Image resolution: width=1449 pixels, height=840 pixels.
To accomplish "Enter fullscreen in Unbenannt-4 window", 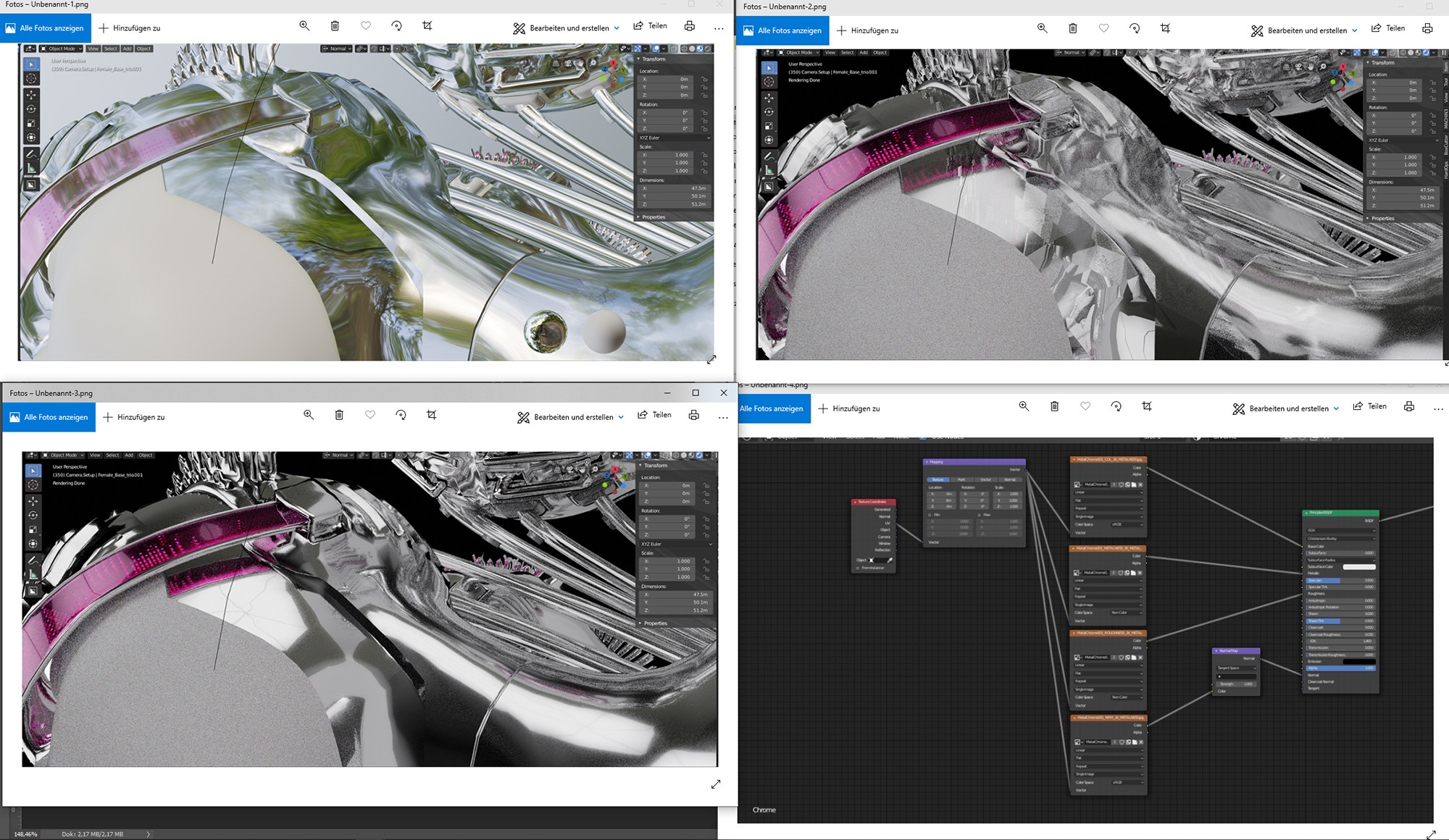I will (x=1432, y=835).
